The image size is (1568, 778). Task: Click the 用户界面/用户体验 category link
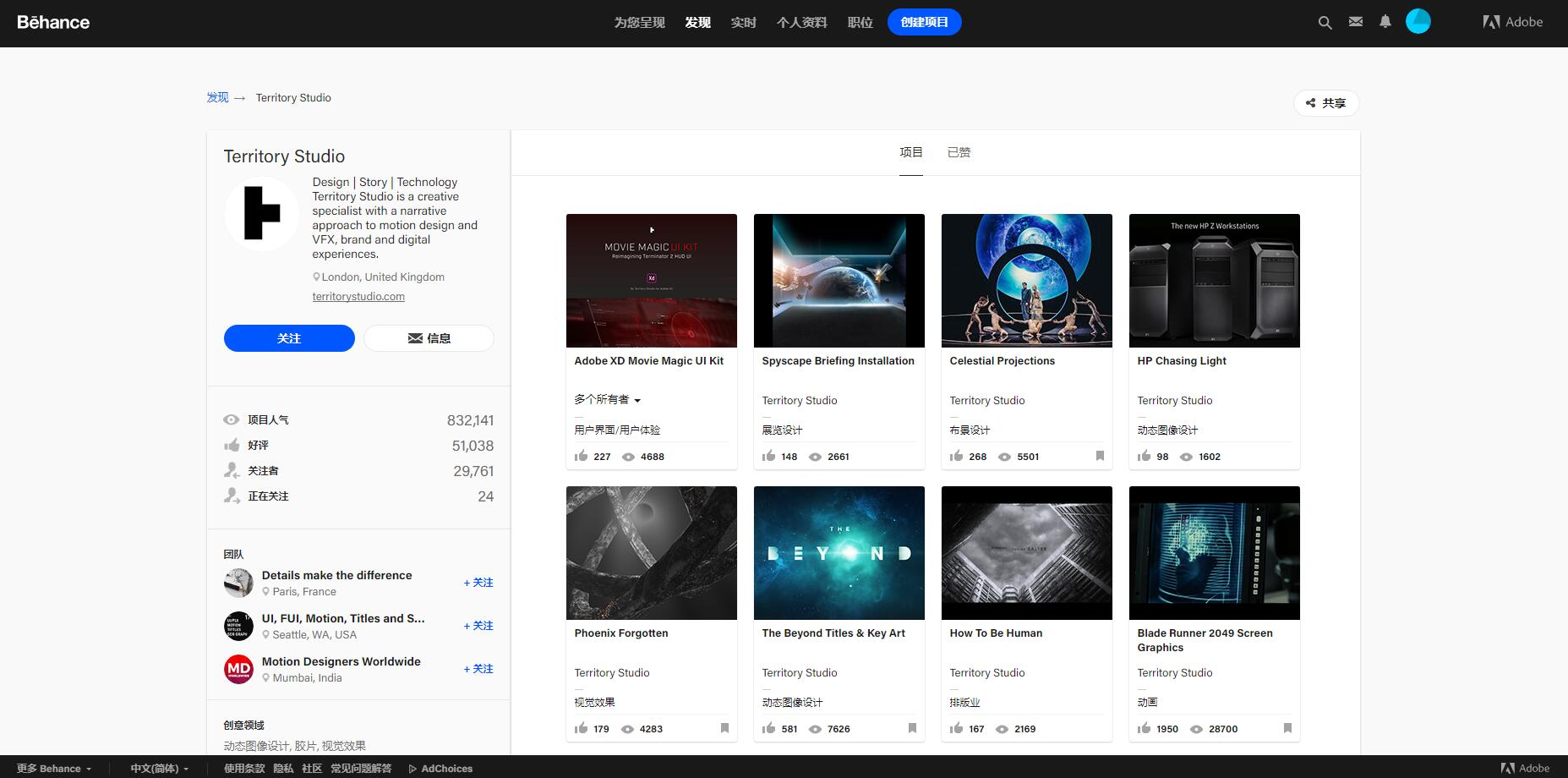617,430
